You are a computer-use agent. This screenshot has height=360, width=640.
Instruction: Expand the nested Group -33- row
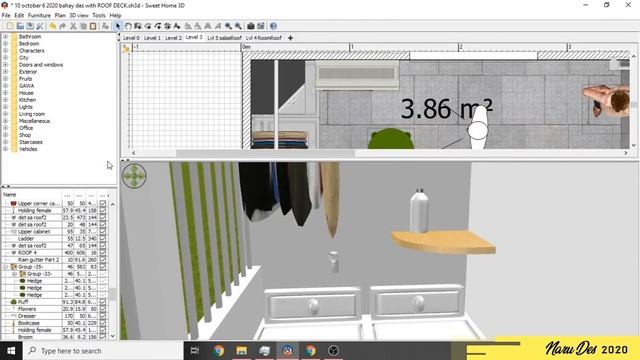point(15,273)
